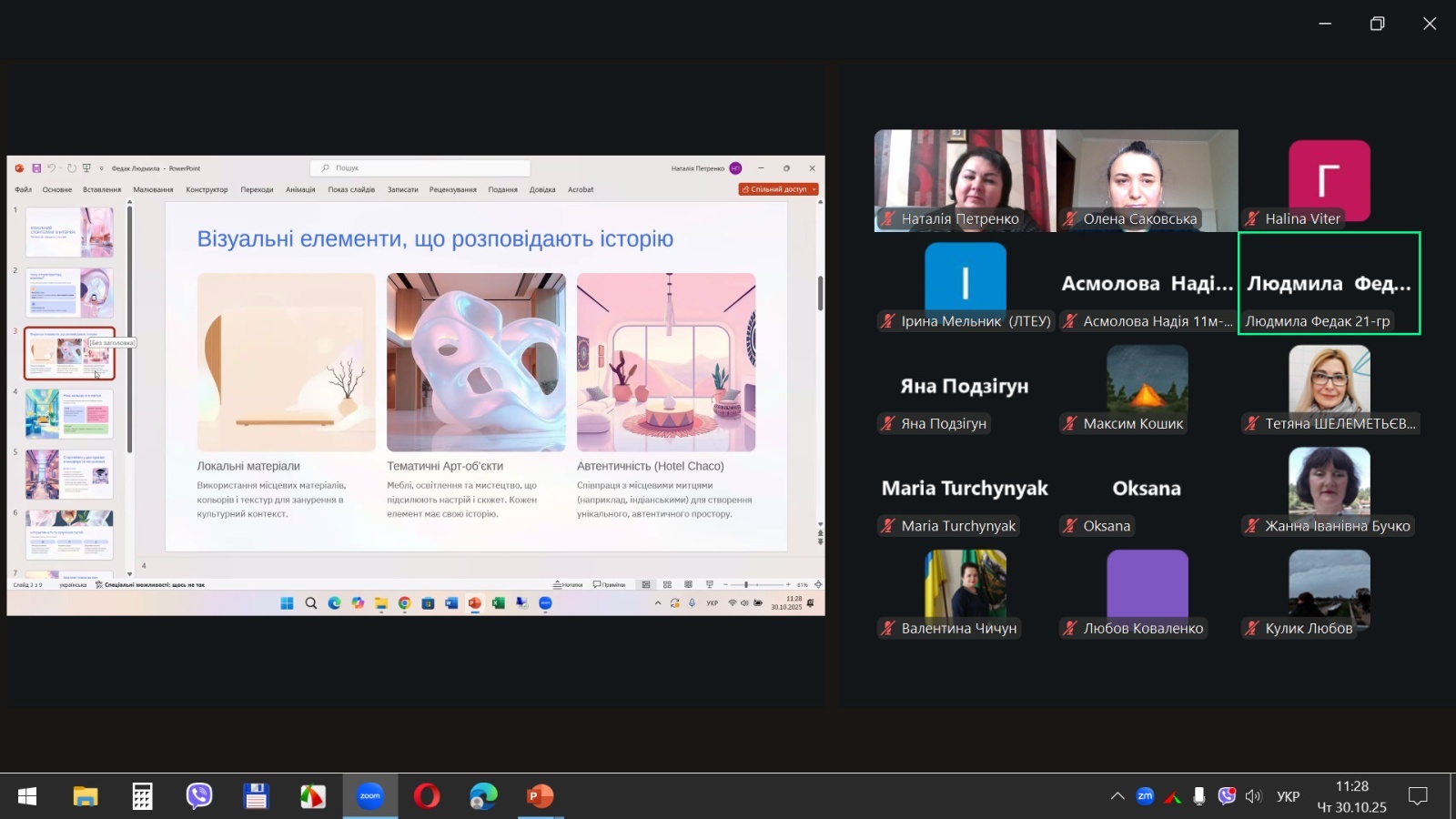Image resolution: width=1456 pixels, height=819 pixels.
Task: Open Zoom from the Windows taskbar
Action: pyautogui.click(x=370, y=796)
